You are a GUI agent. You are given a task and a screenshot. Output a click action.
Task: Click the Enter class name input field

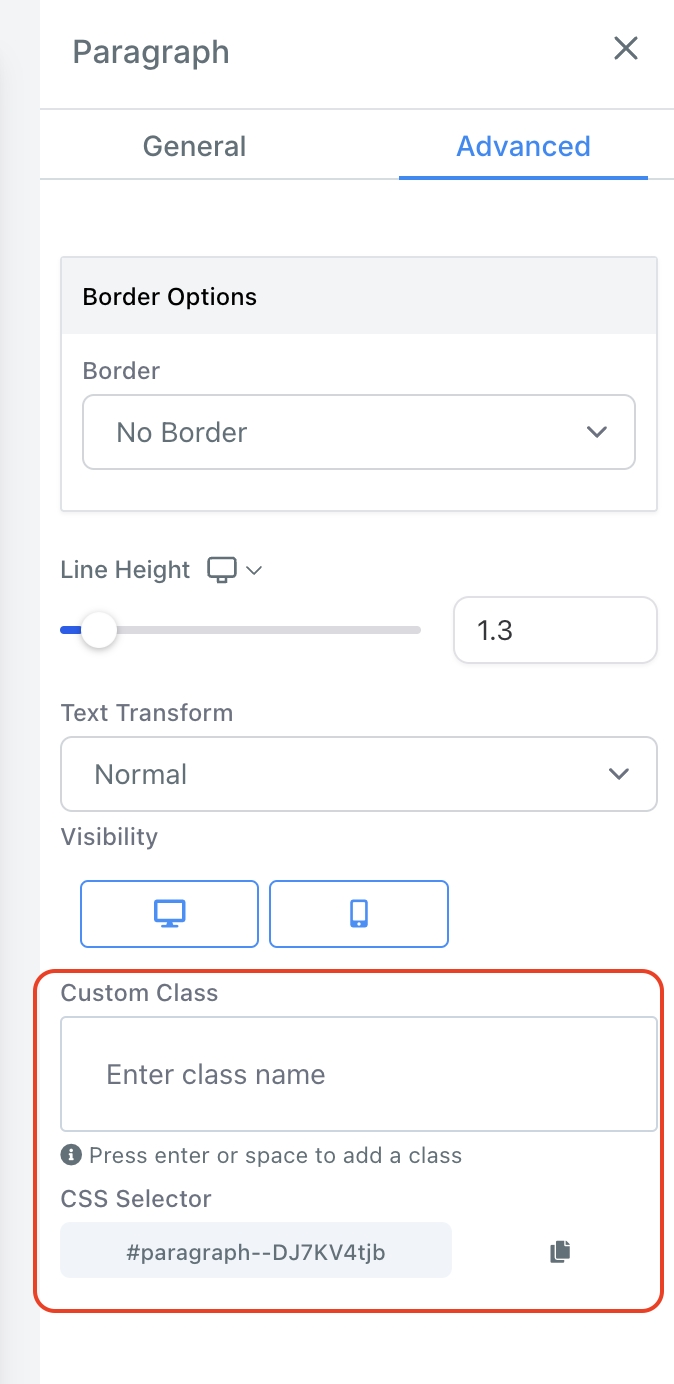click(x=358, y=1074)
